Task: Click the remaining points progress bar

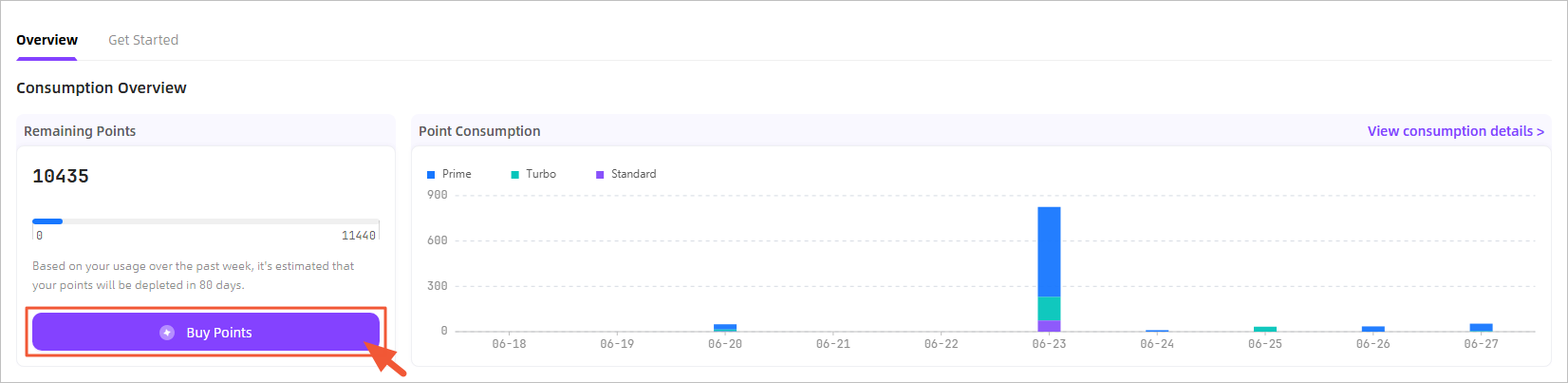Action: [206, 221]
